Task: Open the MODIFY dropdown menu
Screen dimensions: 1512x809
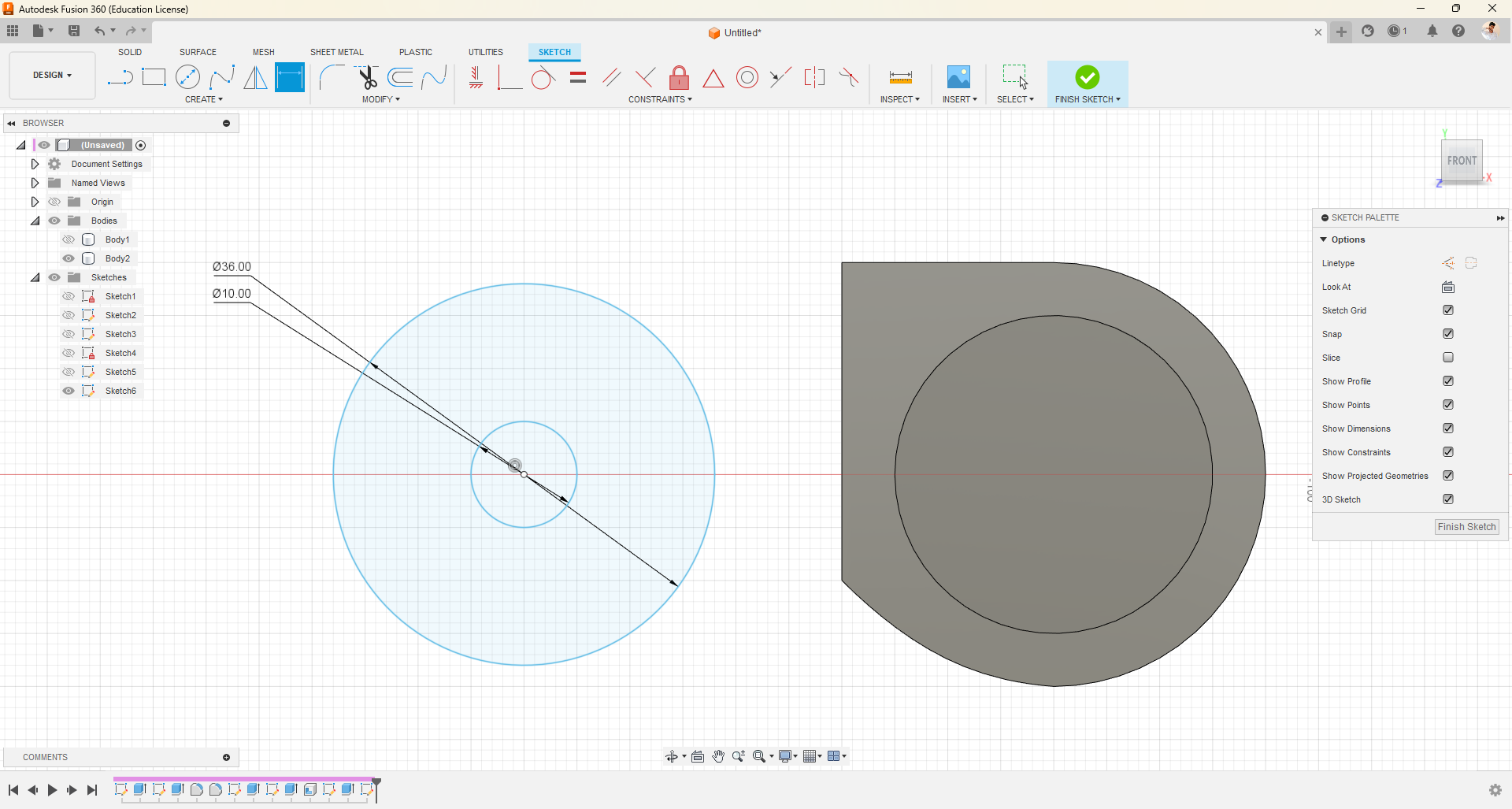Action: pyautogui.click(x=381, y=99)
